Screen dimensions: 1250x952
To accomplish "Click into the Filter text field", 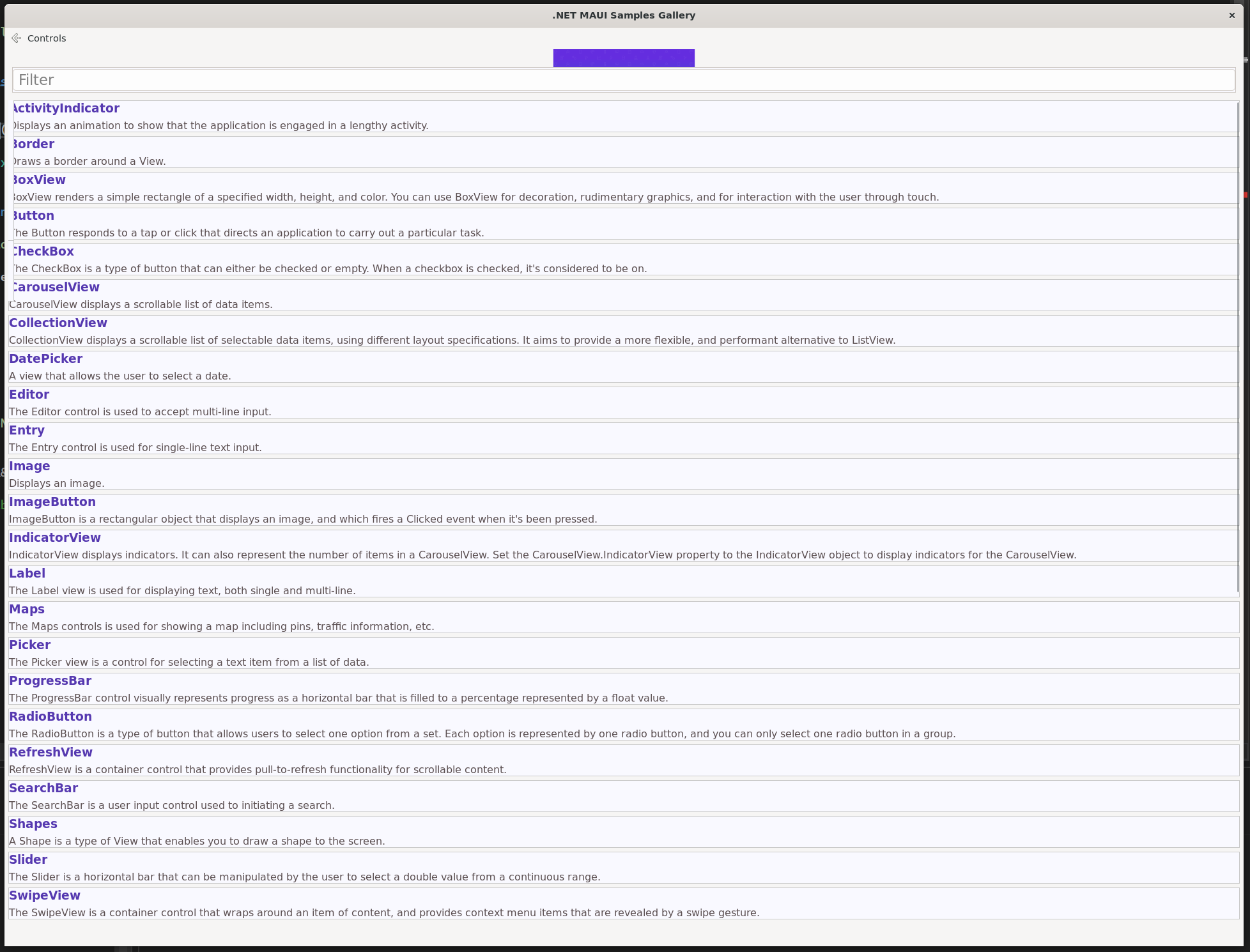I will [623, 80].
